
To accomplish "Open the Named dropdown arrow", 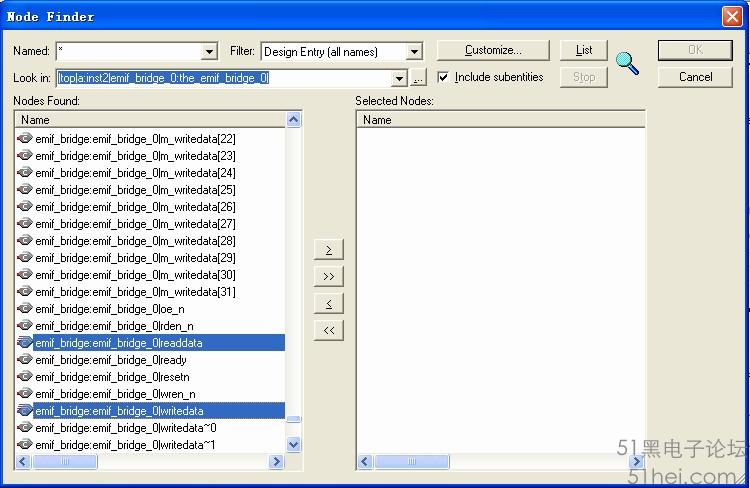I will (x=209, y=51).
